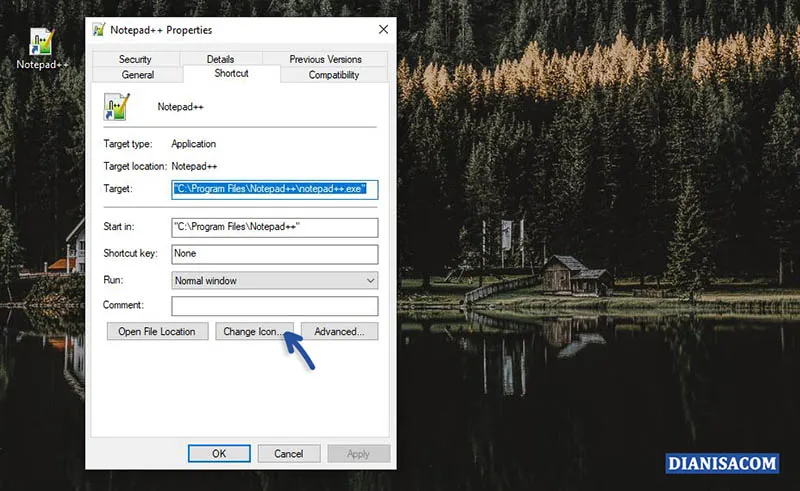Close the Notepad++ Properties dialog
Viewport: 800px width, 491px height.
(383, 30)
